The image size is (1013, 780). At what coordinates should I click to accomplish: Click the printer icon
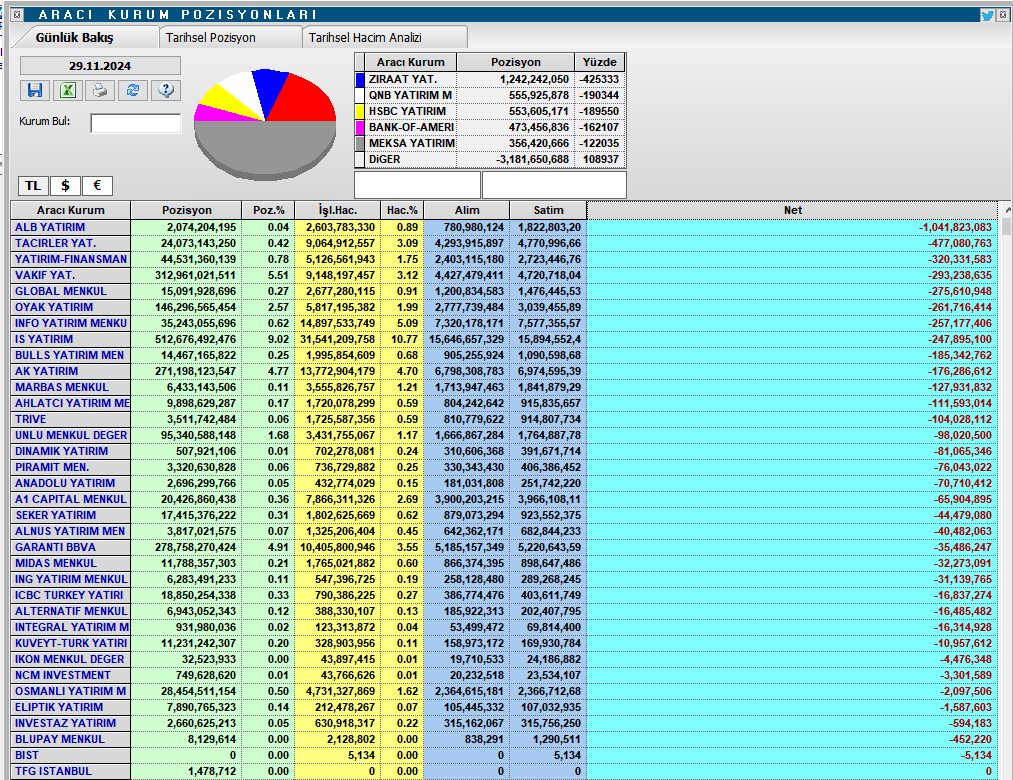(99, 90)
